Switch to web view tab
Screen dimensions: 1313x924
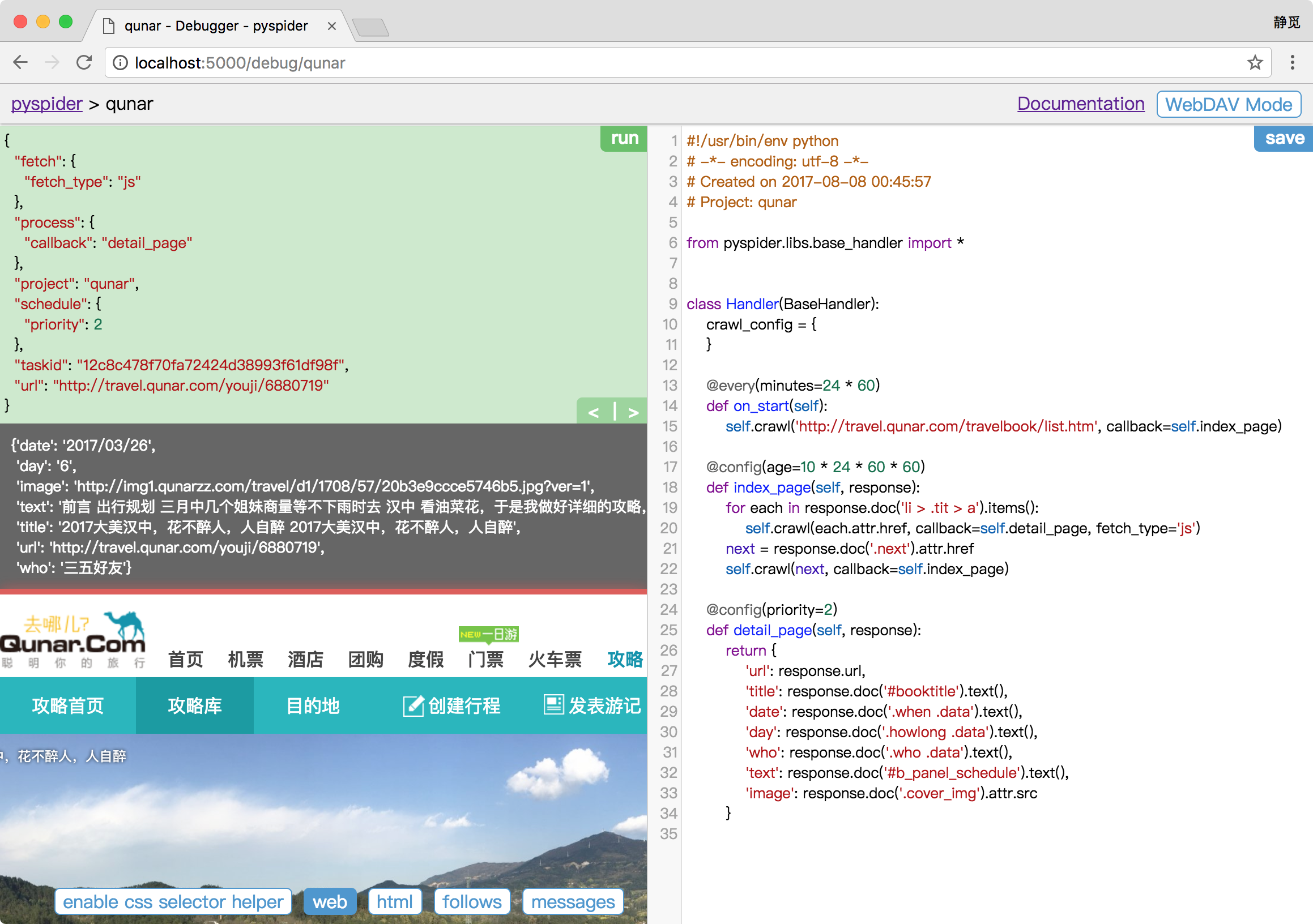pos(330,901)
